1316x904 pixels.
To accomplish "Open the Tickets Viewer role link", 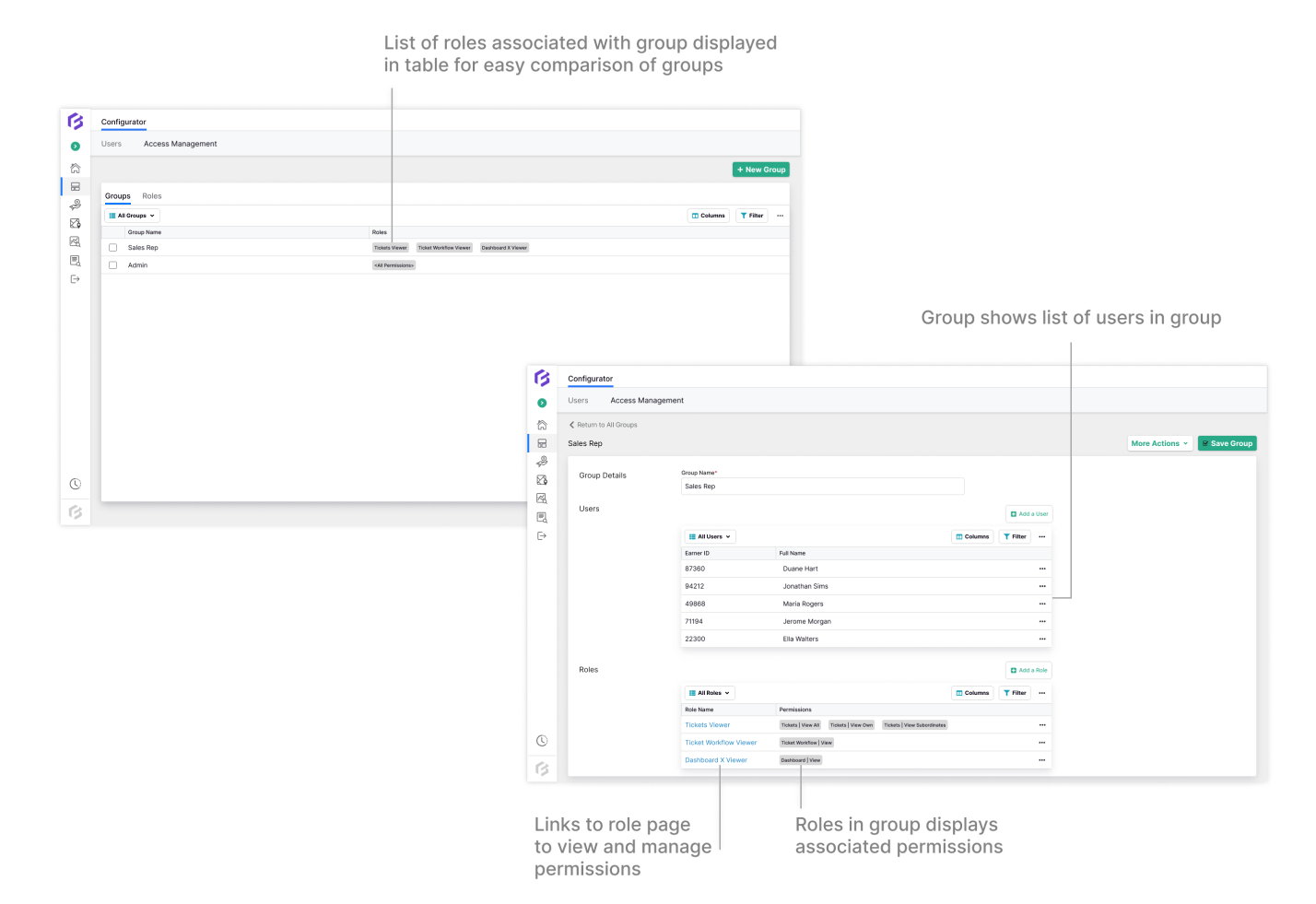I will coord(708,725).
